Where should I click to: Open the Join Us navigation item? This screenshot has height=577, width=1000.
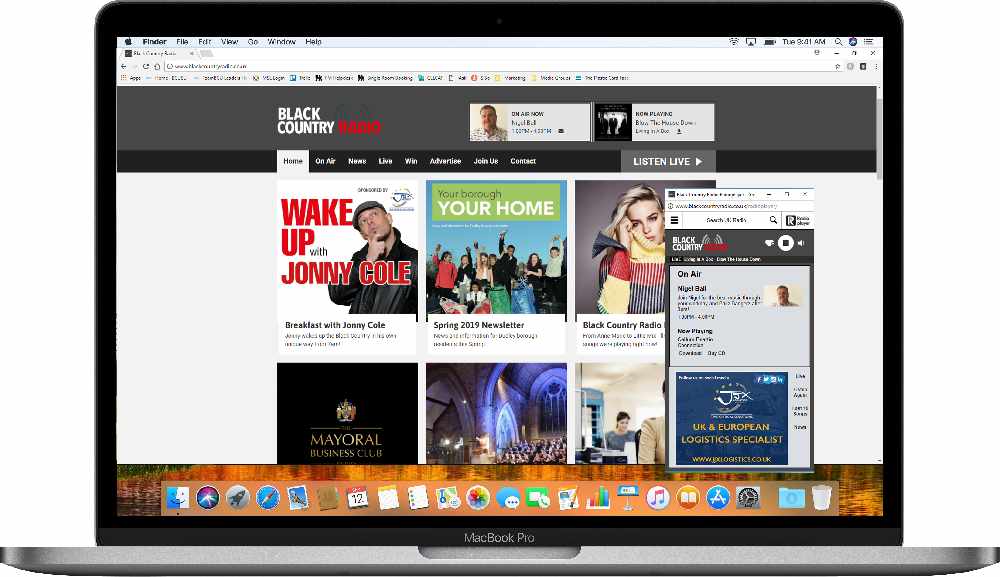click(x=486, y=161)
